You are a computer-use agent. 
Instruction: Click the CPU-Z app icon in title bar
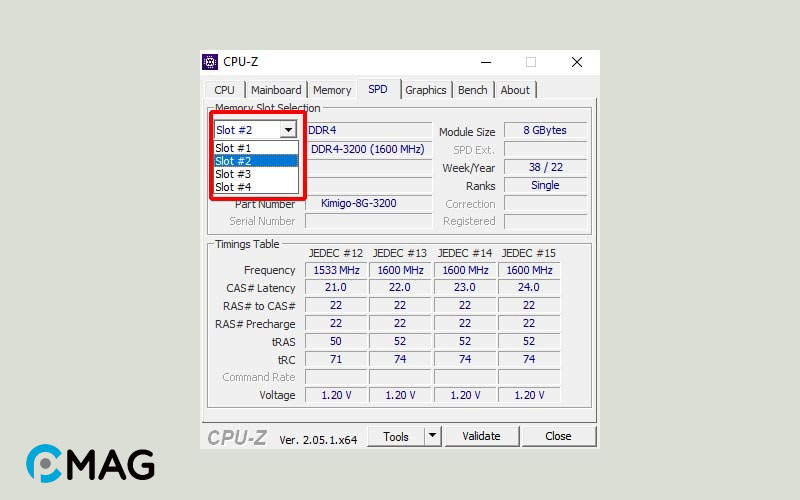click(x=210, y=62)
